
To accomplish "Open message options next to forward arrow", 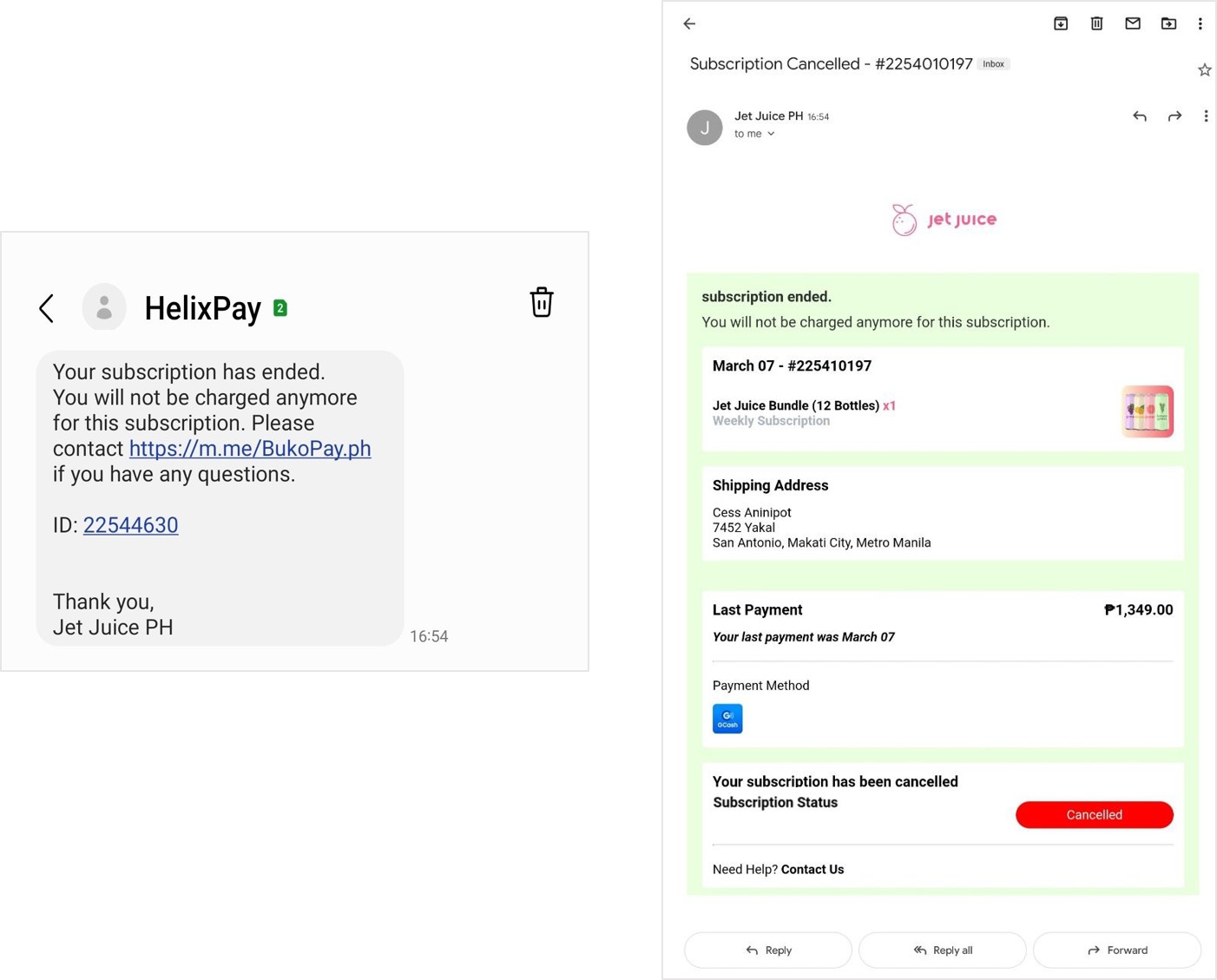I will 1206,116.
